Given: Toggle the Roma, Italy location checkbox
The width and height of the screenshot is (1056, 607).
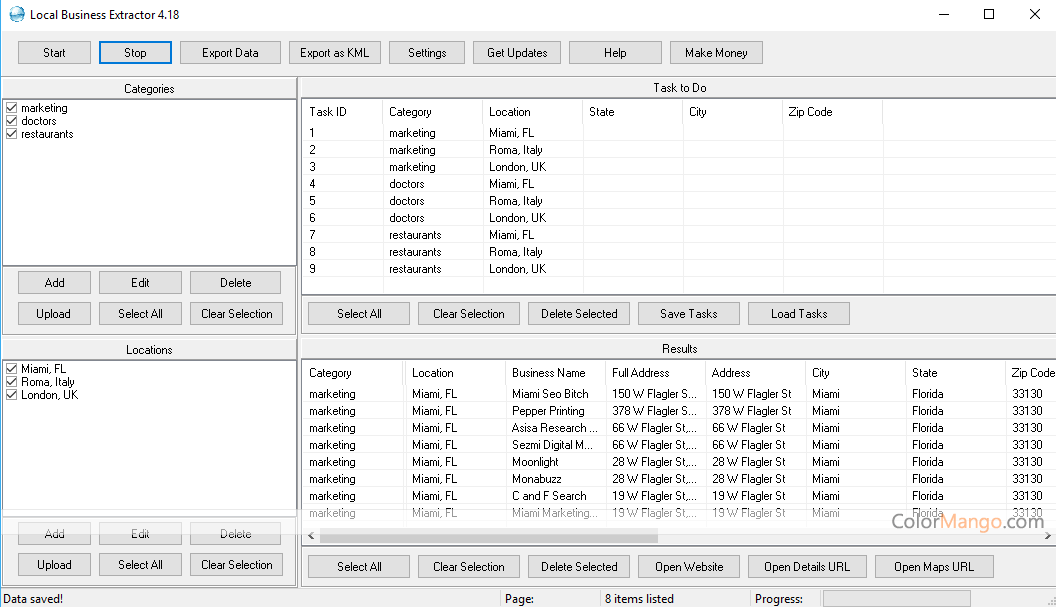Looking at the screenshot, I should point(12,382).
